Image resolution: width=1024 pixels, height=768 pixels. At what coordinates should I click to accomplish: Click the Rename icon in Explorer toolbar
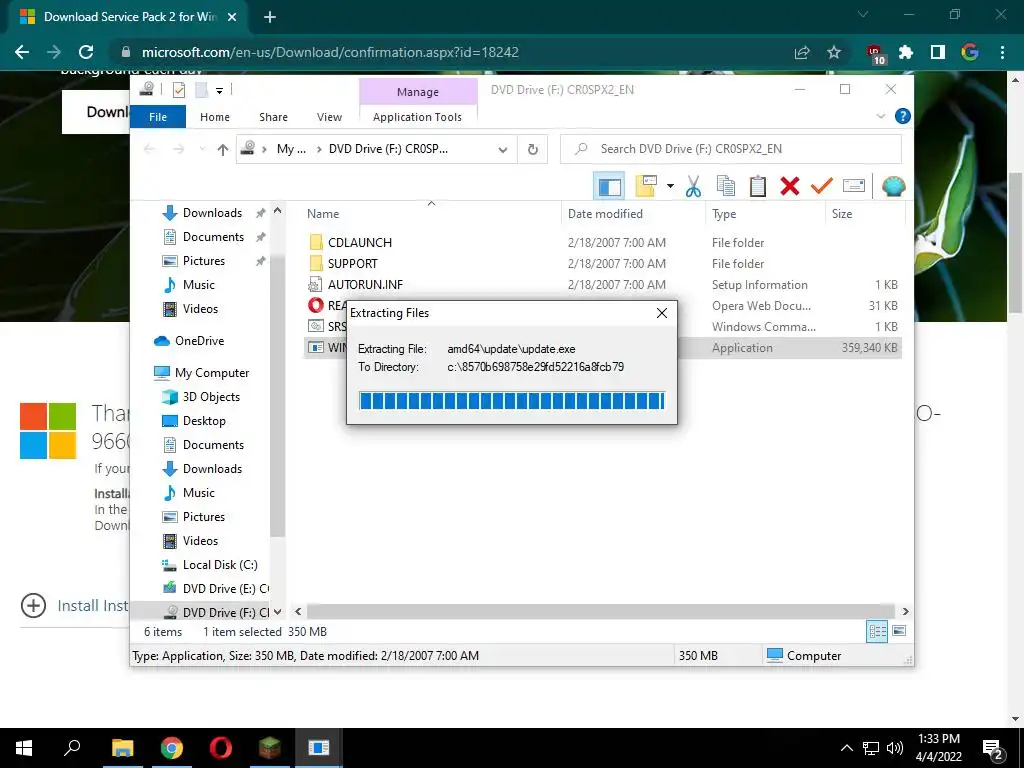click(x=854, y=187)
